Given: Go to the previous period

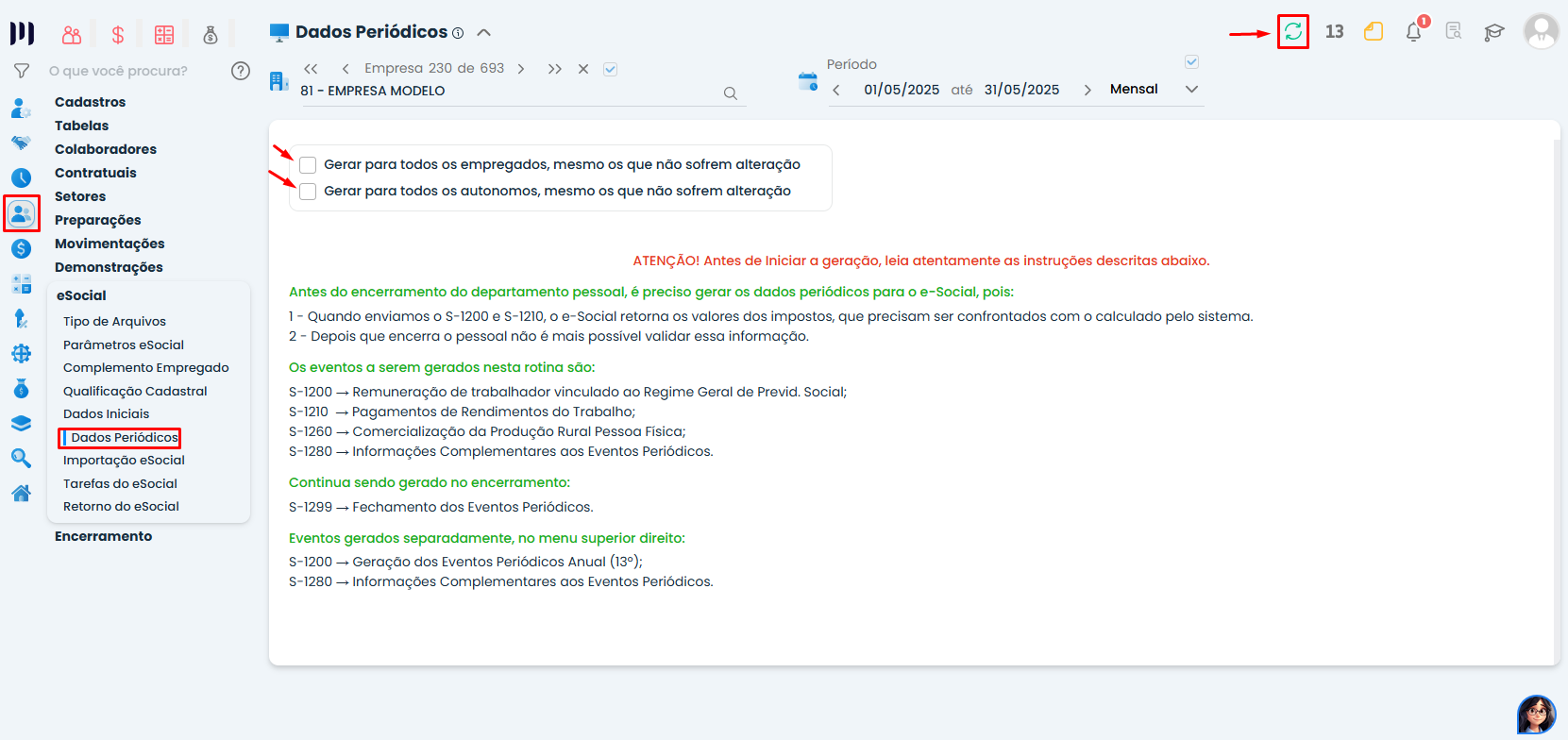Looking at the screenshot, I should (x=836, y=90).
